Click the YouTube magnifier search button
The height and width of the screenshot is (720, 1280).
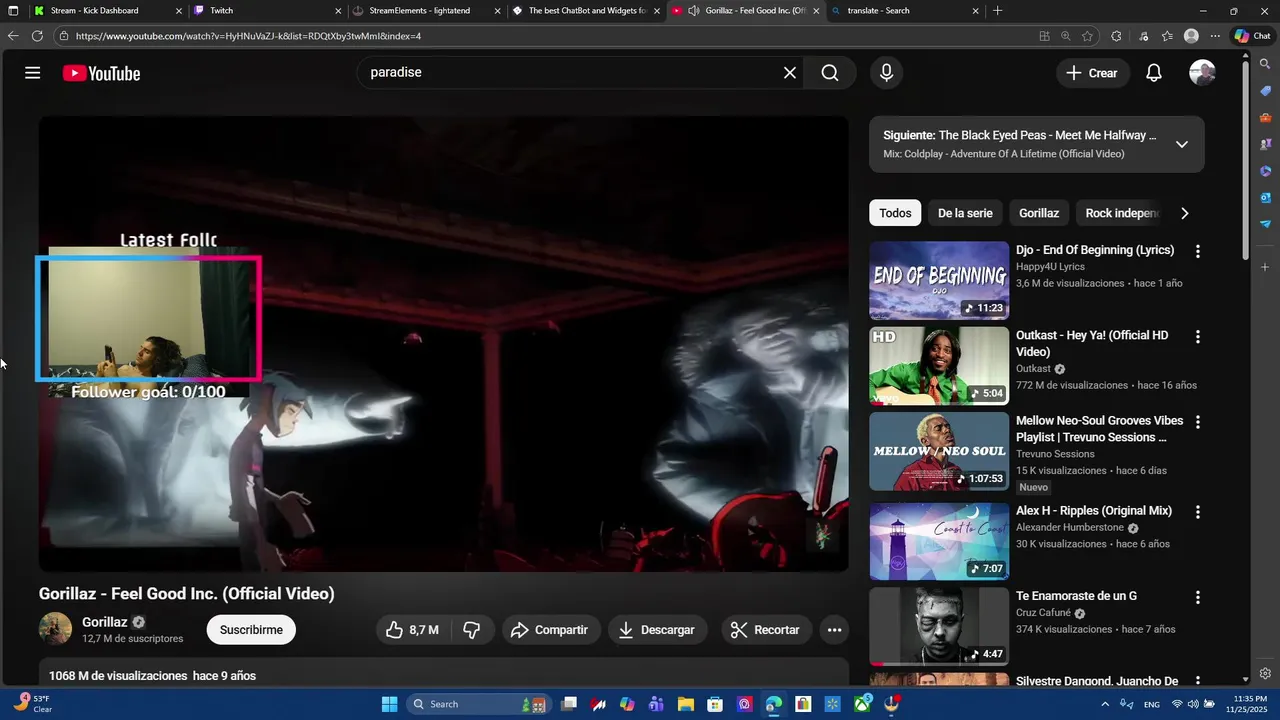tap(830, 73)
